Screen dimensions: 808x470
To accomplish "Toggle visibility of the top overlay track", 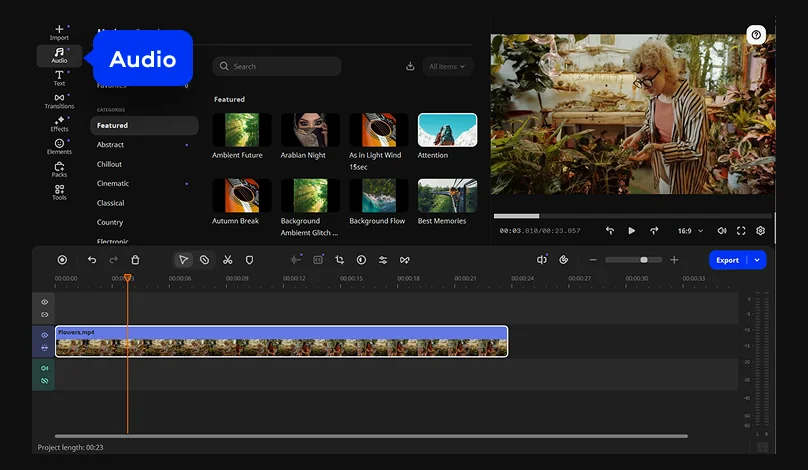I will (44, 302).
